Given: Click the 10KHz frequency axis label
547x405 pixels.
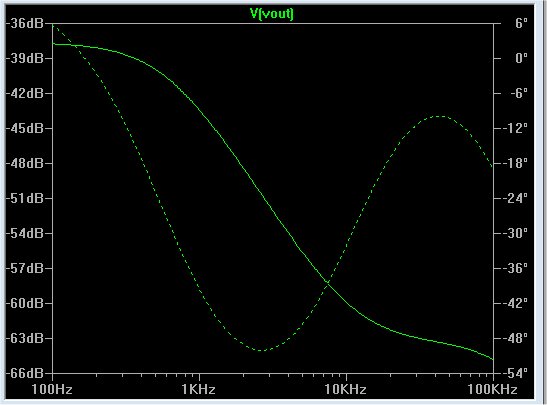Looking at the screenshot, I should click(345, 389).
